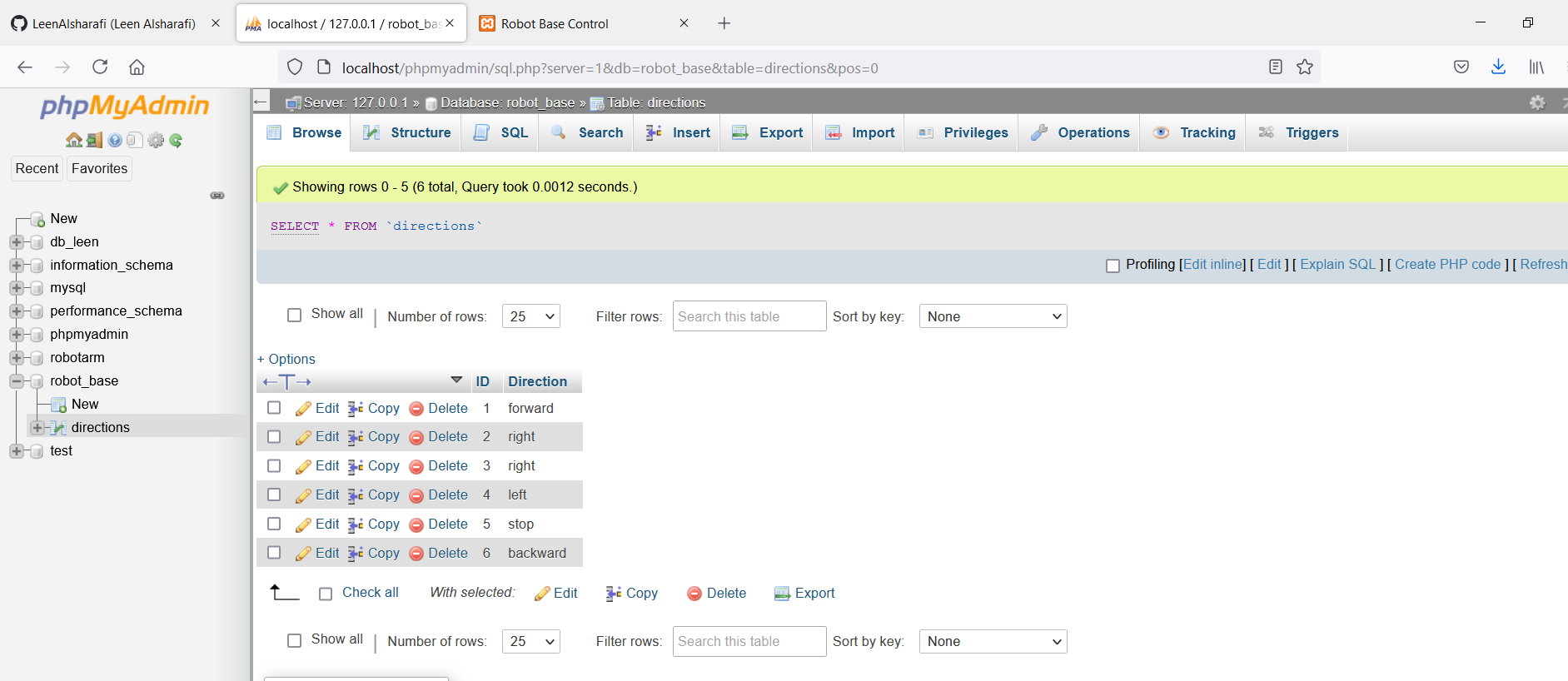Expand the db_leen database node
Image resolution: width=1568 pixels, height=681 pixels.
[x=16, y=242]
